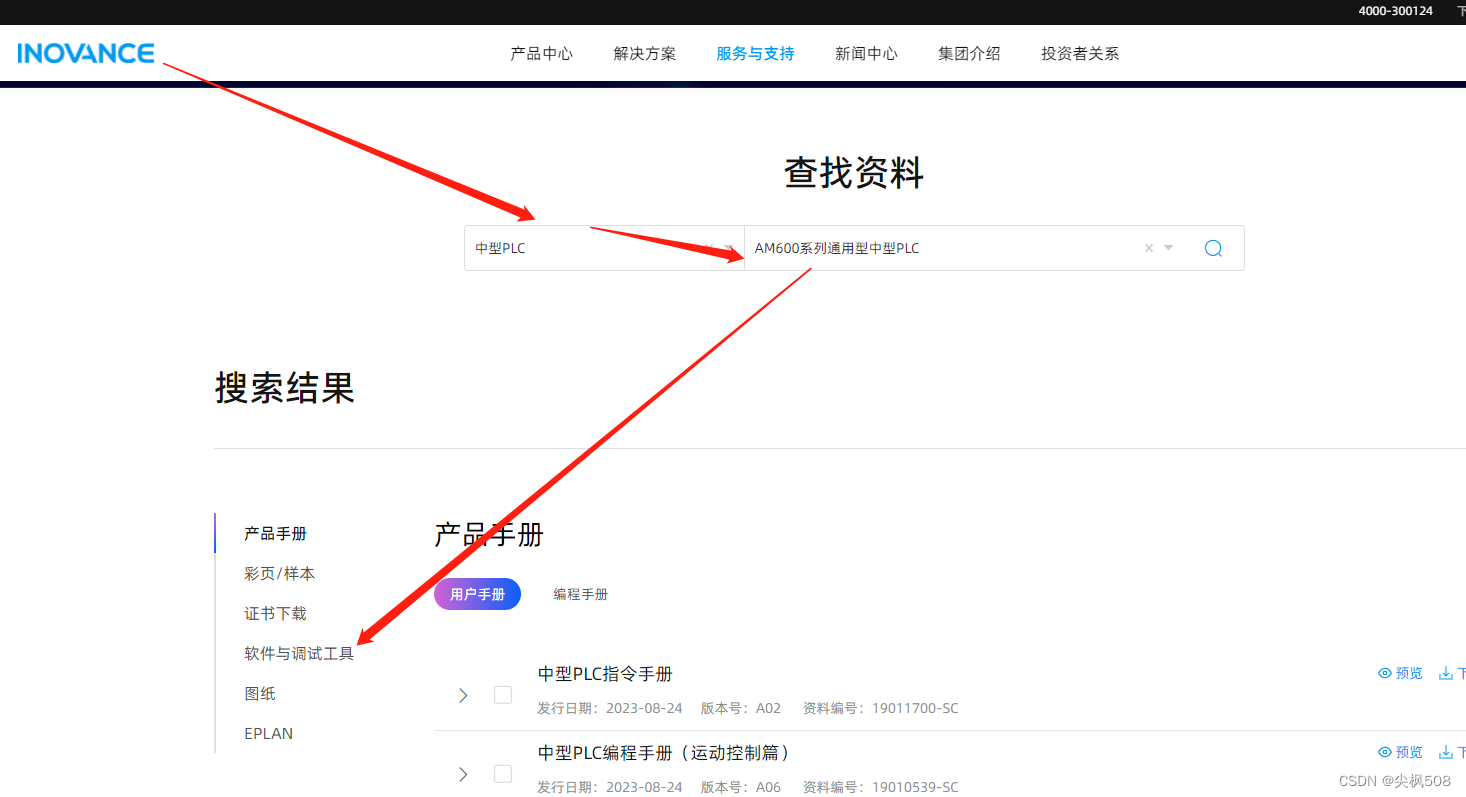Click the INOVANCE logo

pyautogui.click(x=85, y=53)
